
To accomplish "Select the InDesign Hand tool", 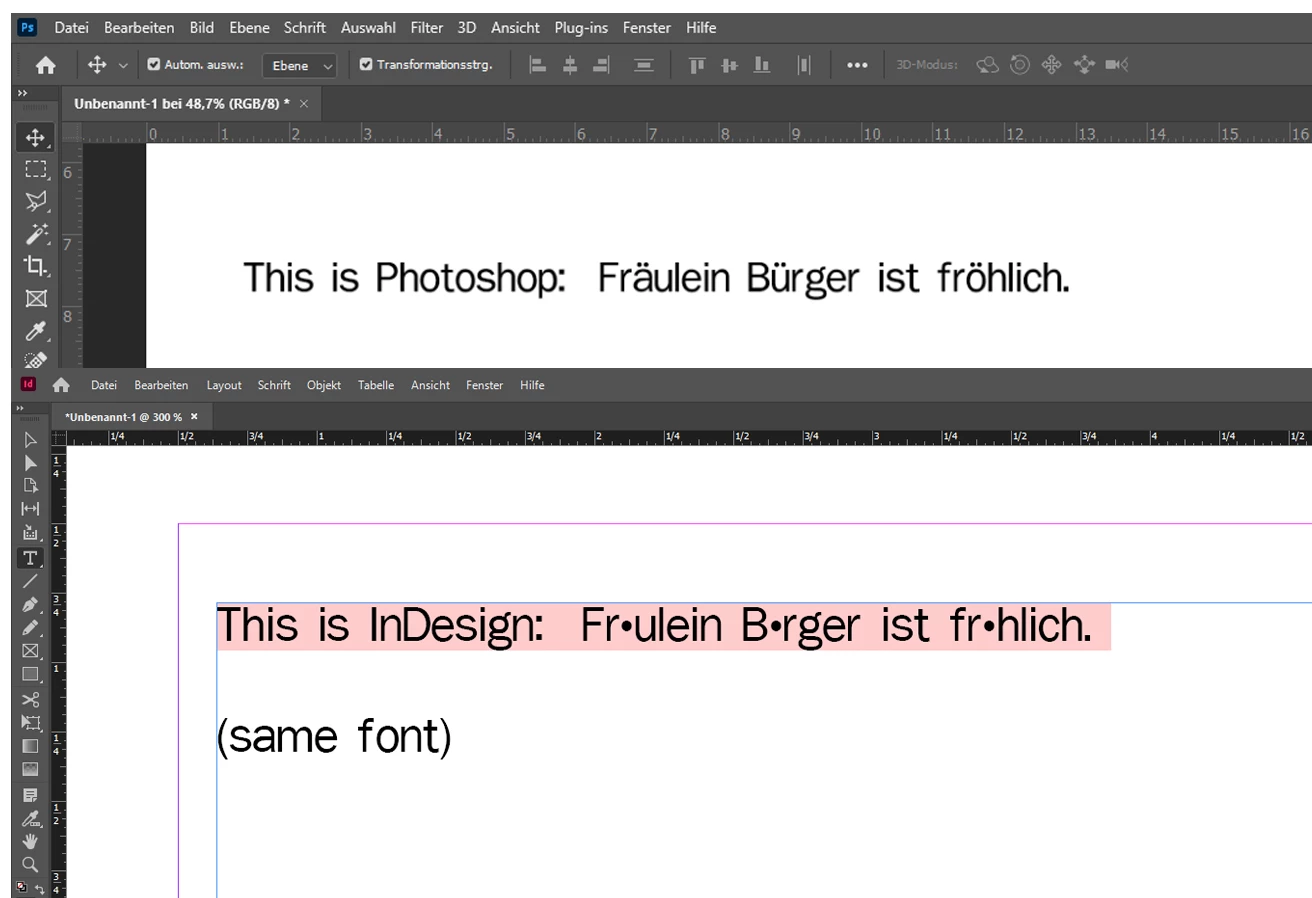I will pyautogui.click(x=30, y=841).
